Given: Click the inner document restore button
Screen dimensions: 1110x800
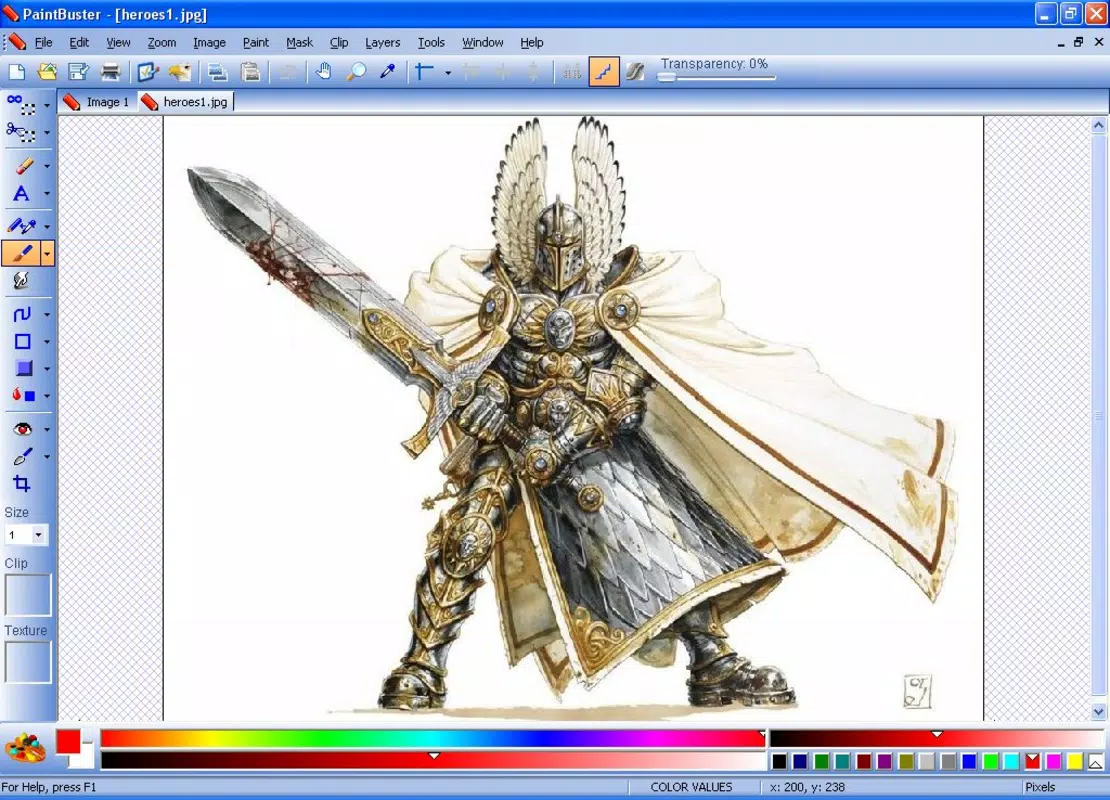Looking at the screenshot, I should coord(1078,42).
